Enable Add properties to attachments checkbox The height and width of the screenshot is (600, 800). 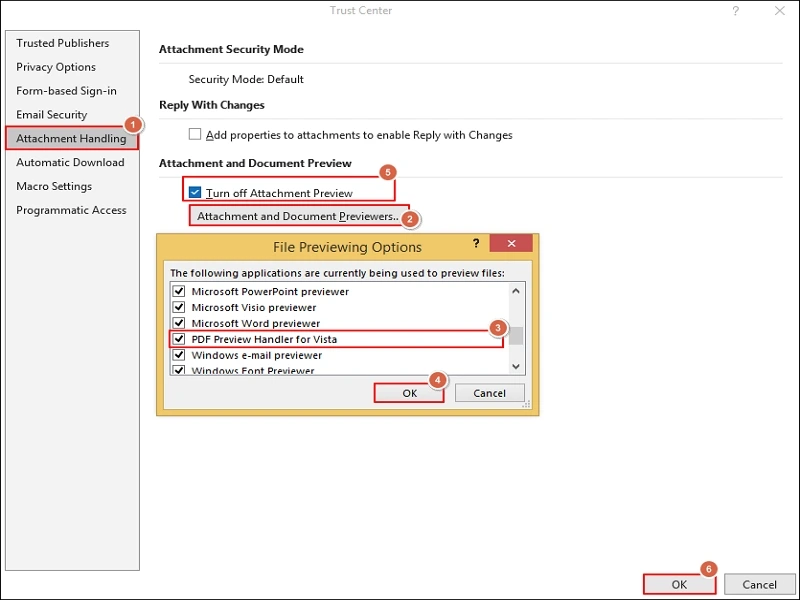(196, 134)
